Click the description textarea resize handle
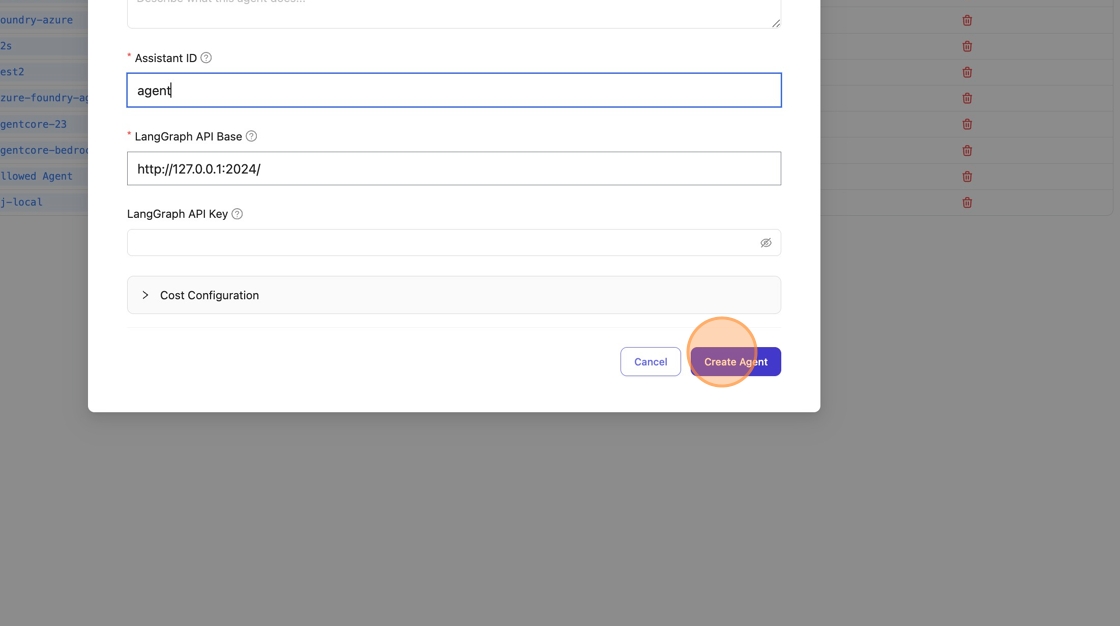This screenshot has width=1120, height=626. coord(776,23)
